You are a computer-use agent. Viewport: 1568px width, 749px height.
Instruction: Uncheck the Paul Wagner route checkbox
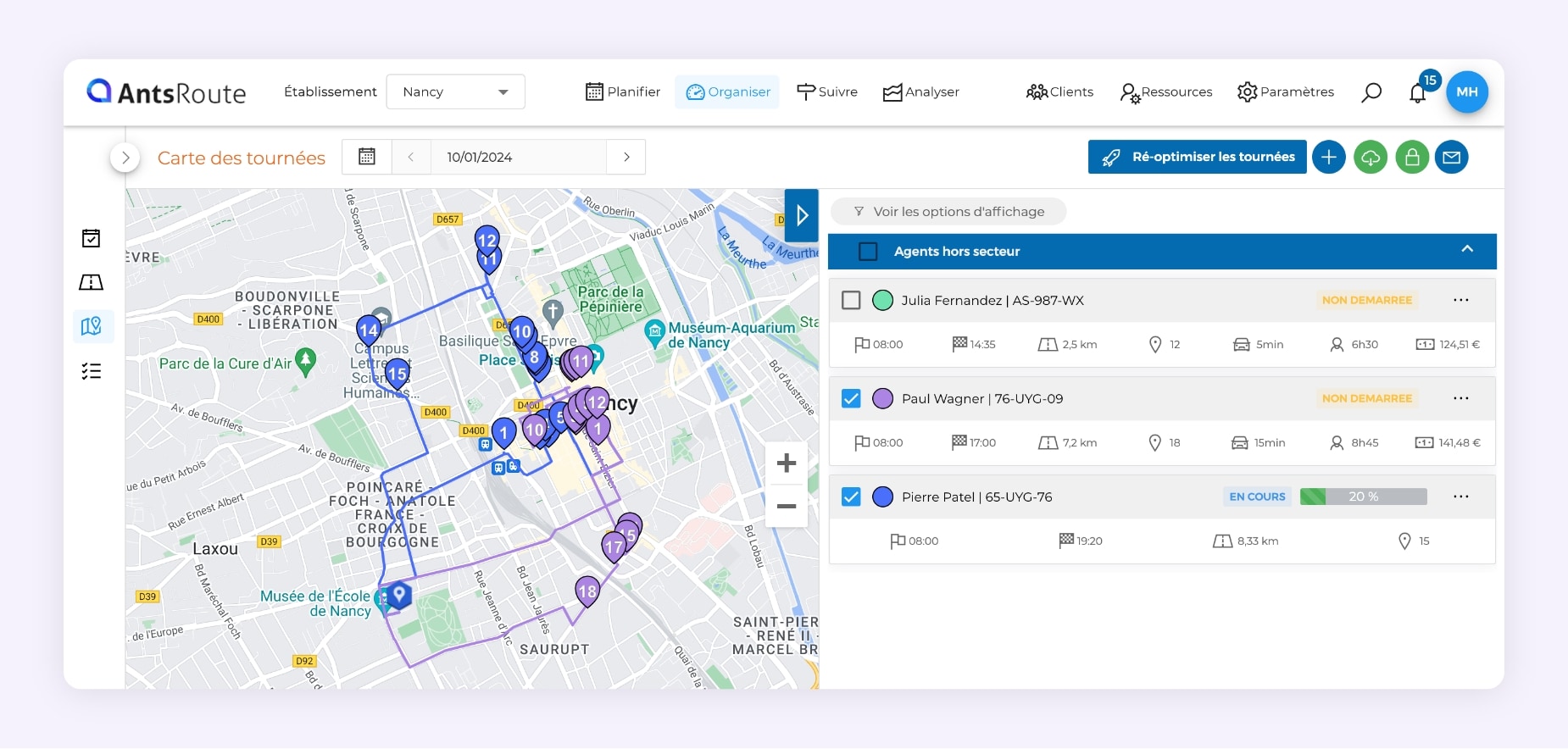click(851, 399)
